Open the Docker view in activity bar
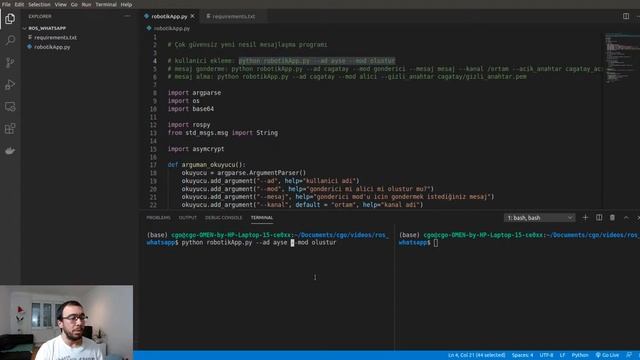 click(x=10, y=151)
